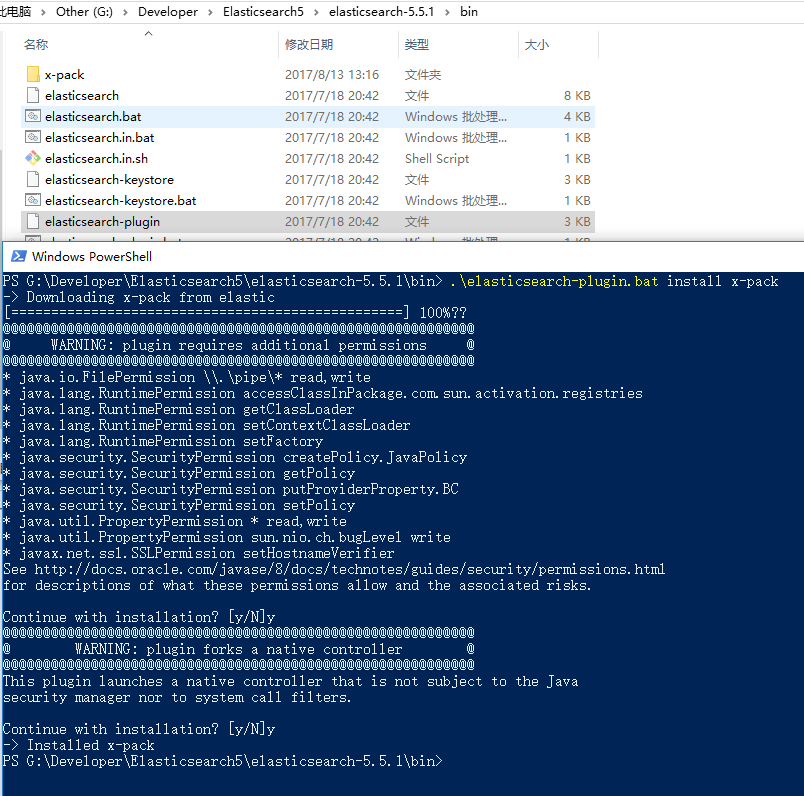Click the 4 KB size cell
The height and width of the screenshot is (796, 804).
click(x=577, y=117)
